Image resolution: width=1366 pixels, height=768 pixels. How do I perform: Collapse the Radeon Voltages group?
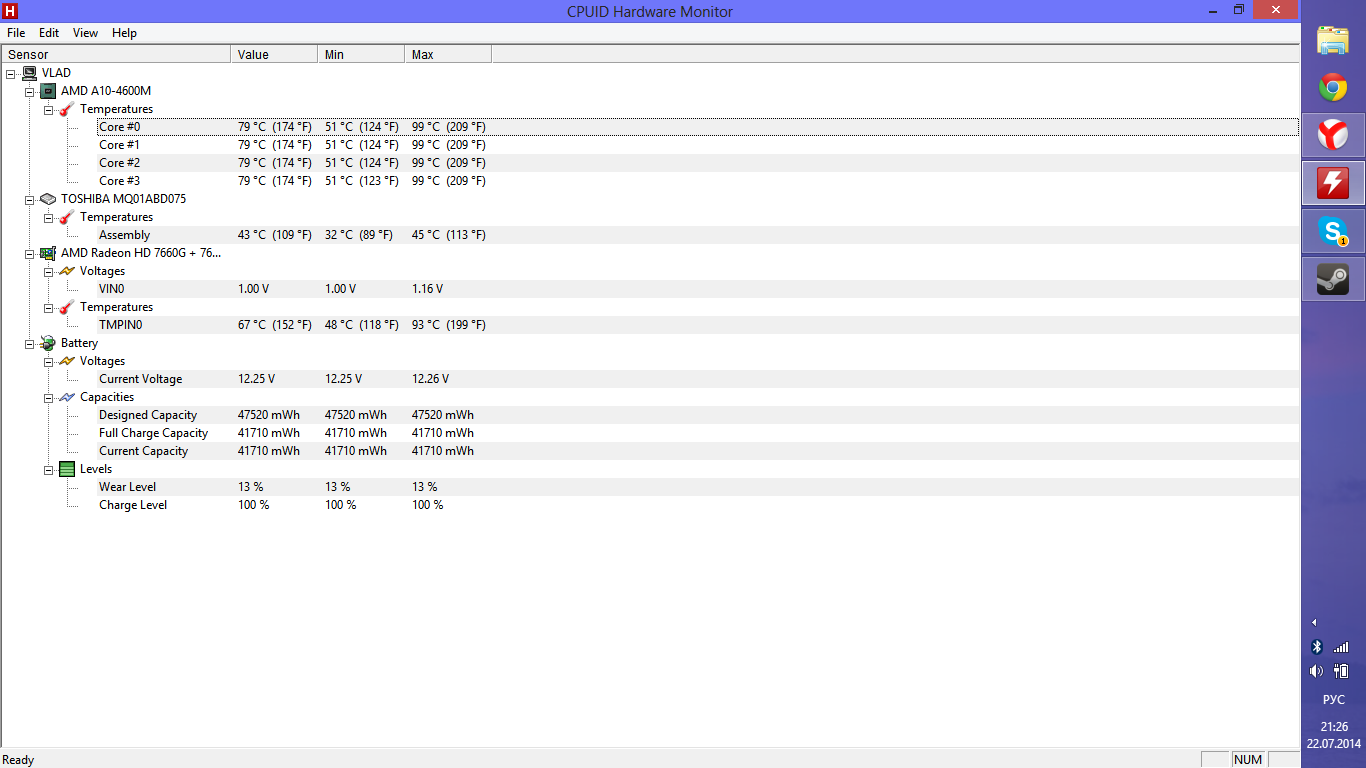[48, 271]
